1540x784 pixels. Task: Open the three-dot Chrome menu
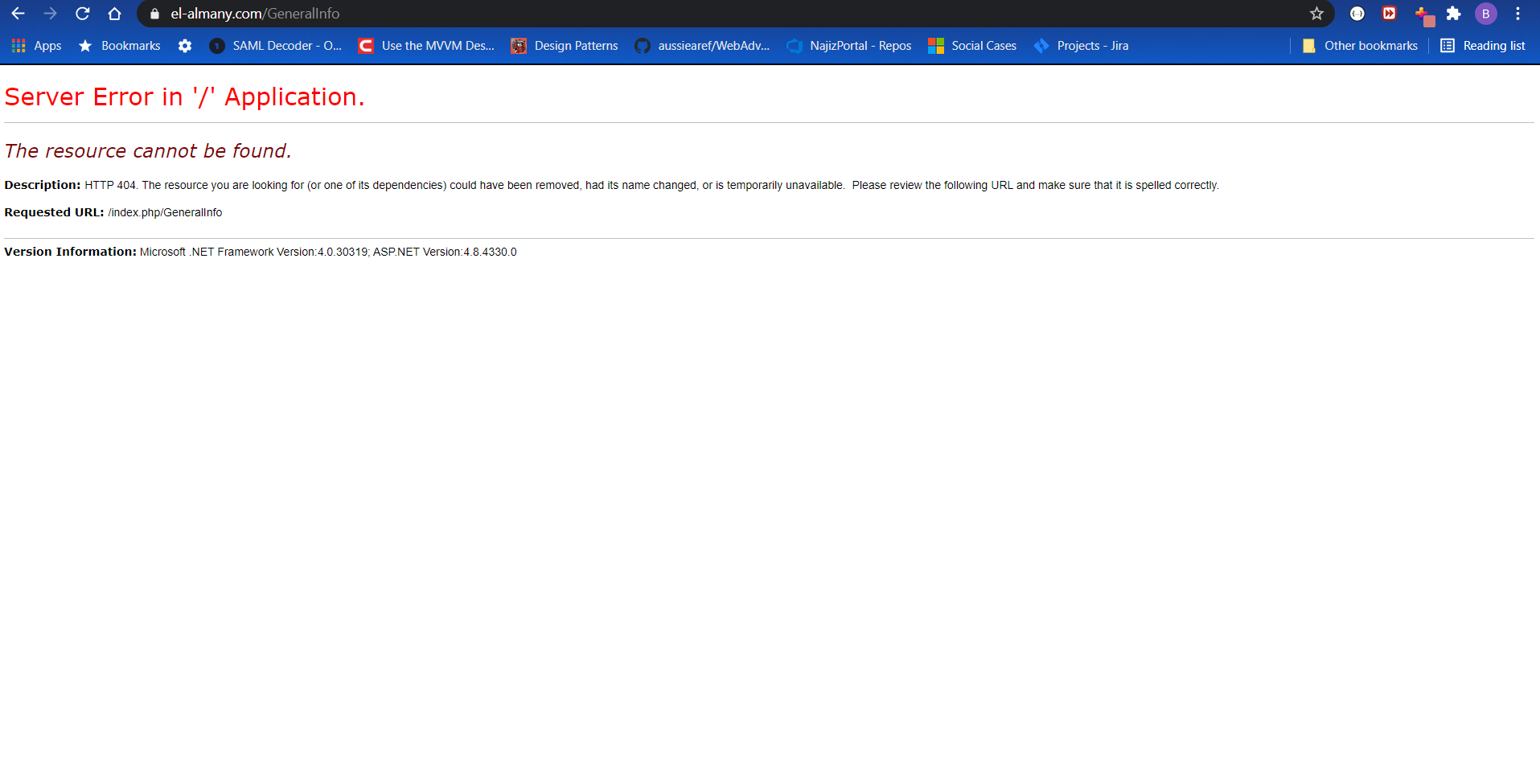tap(1518, 14)
